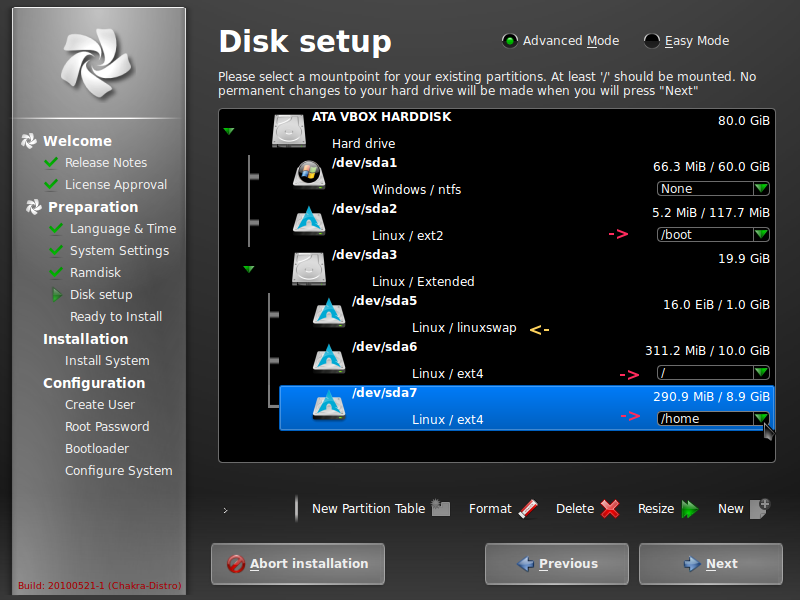Collapse the ATA VBOX HARDDISK tree expander
The height and width of the screenshot is (600, 800).
click(x=230, y=130)
